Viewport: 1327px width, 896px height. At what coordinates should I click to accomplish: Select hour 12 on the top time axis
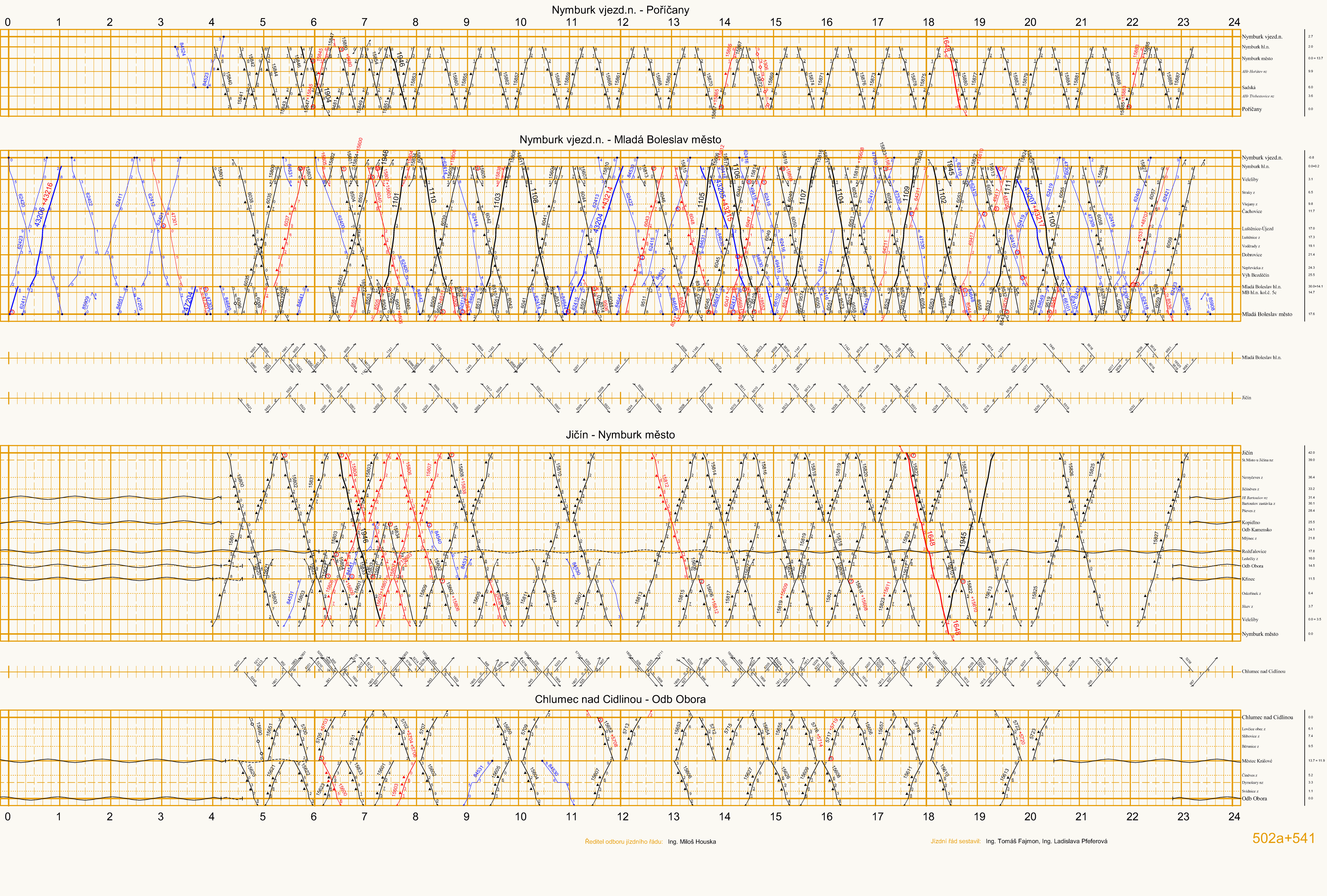pyautogui.click(x=622, y=22)
